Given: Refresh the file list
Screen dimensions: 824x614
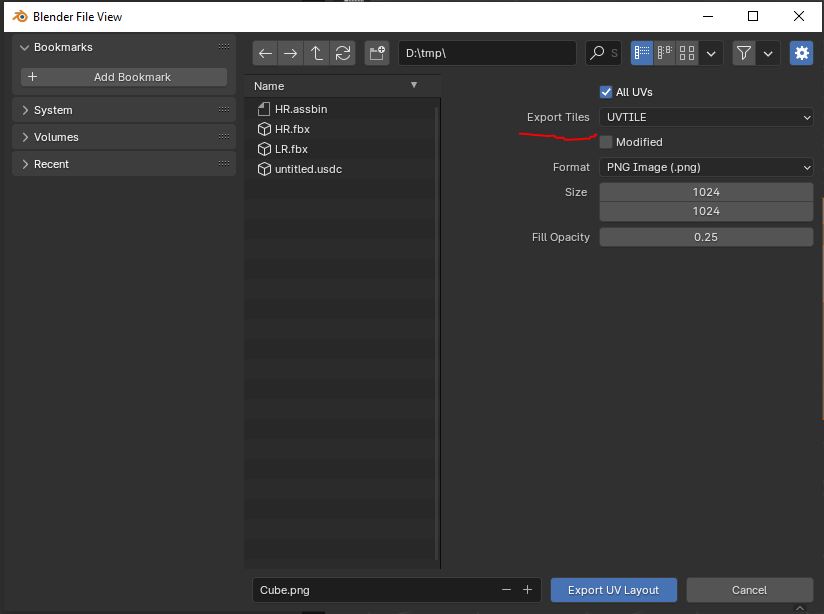Looking at the screenshot, I should click(343, 53).
